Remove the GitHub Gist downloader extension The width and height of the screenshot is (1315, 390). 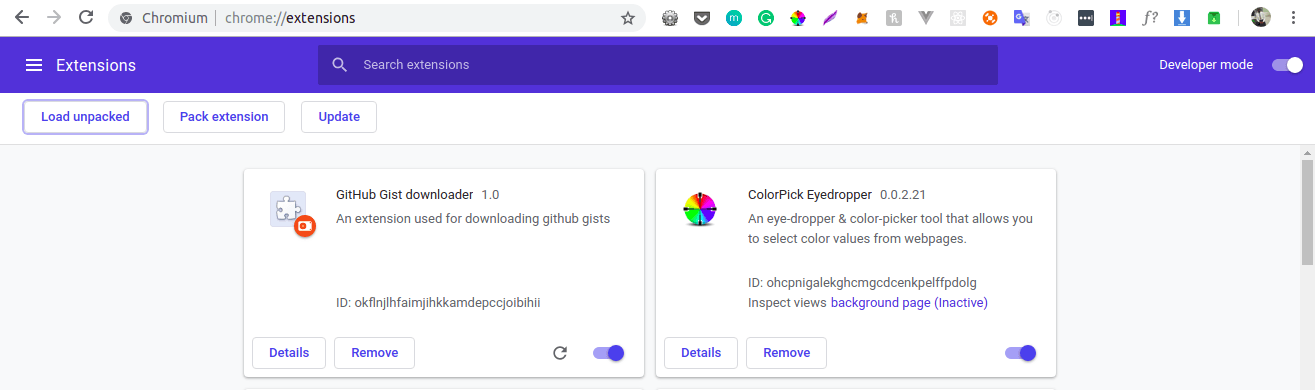[x=374, y=353]
